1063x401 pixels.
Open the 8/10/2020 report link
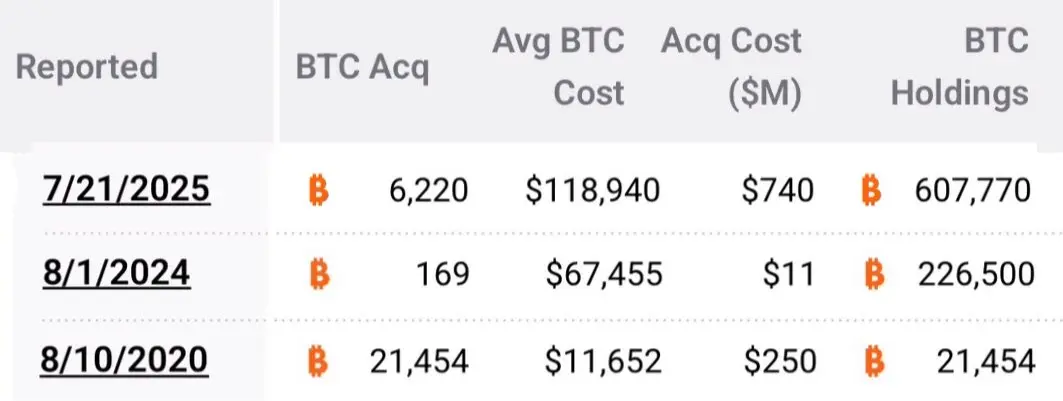click(124, 359)
